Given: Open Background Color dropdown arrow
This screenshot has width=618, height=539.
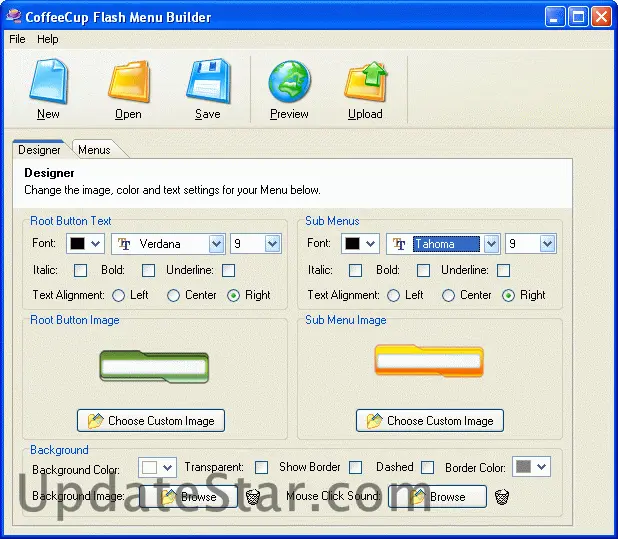Looking at the screenshot, I should point(168,468).
